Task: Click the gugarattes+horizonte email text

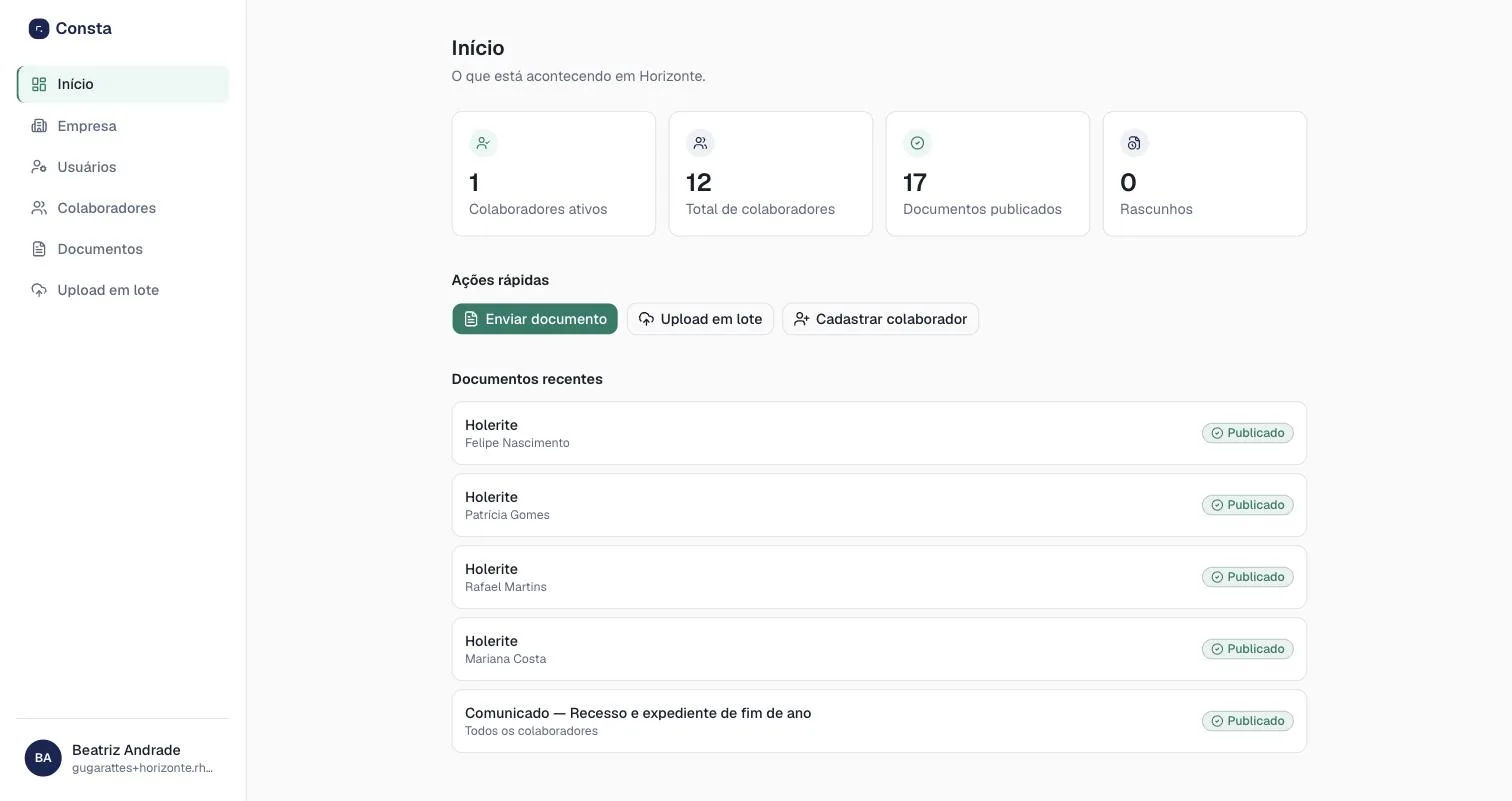Action: (x=142, y=768)
